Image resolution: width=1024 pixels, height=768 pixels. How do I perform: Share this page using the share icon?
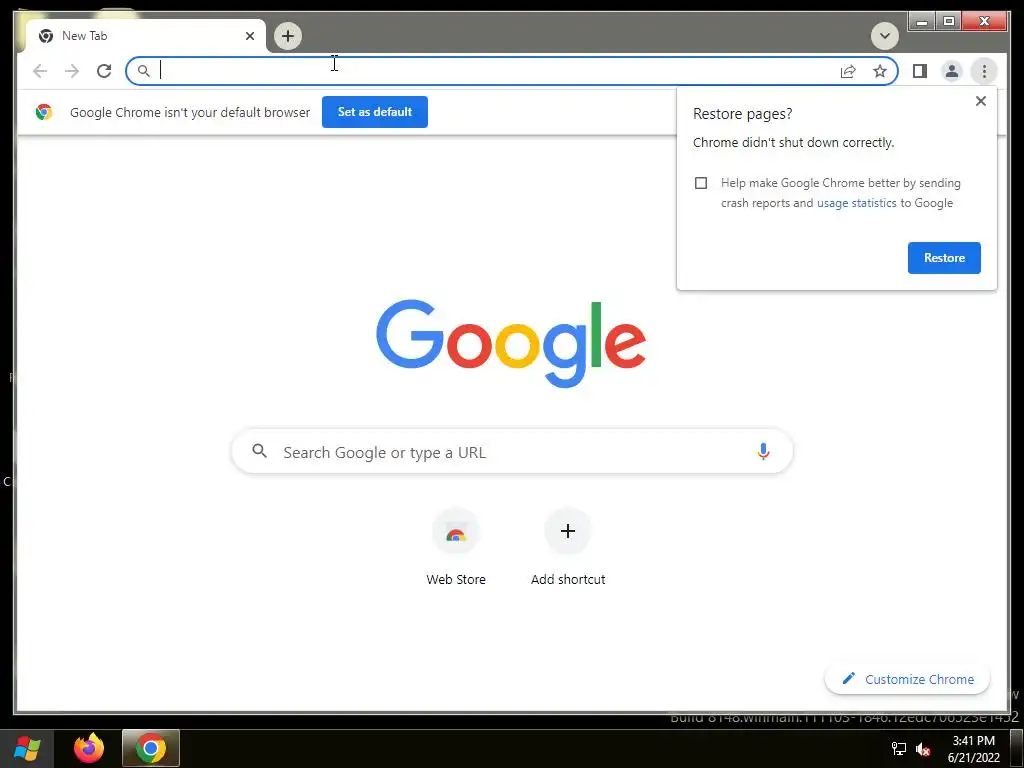pos(848,71)
